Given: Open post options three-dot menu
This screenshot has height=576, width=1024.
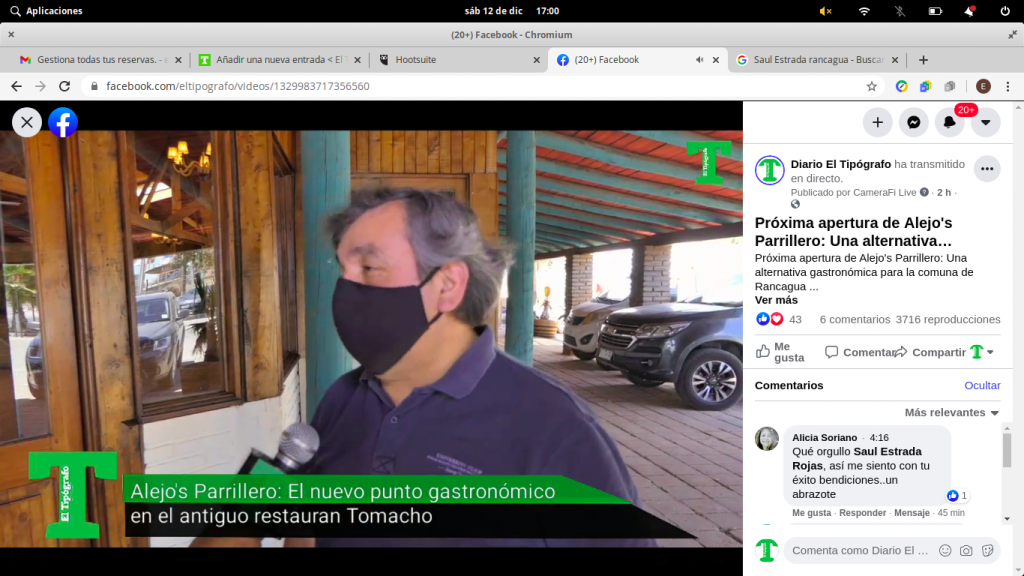Looking at the screenshot, I should pyautogui.click(x=987, y=169).
